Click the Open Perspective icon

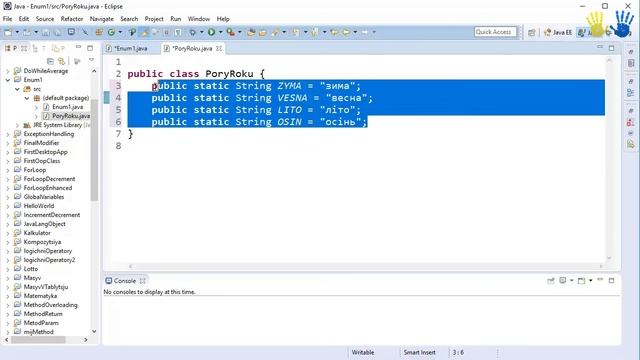pyautogui.click(x=531, y=32)
